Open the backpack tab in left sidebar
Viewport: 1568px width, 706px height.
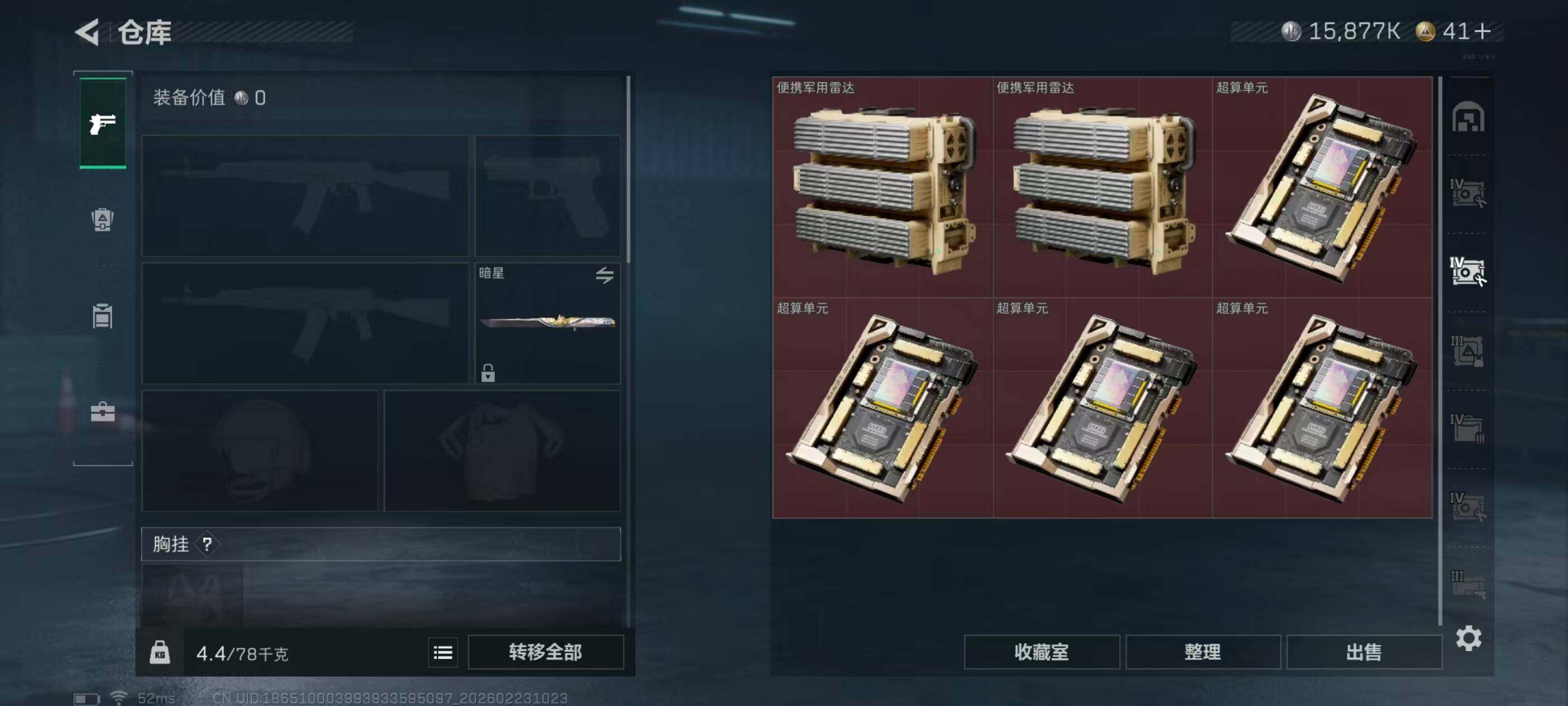tap(103, 219)
